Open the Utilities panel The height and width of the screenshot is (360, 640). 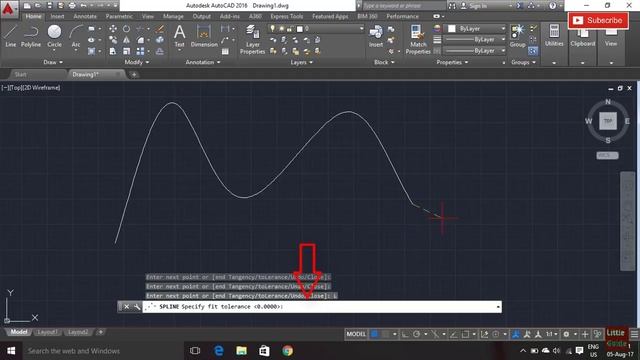[x=554, y=36]
